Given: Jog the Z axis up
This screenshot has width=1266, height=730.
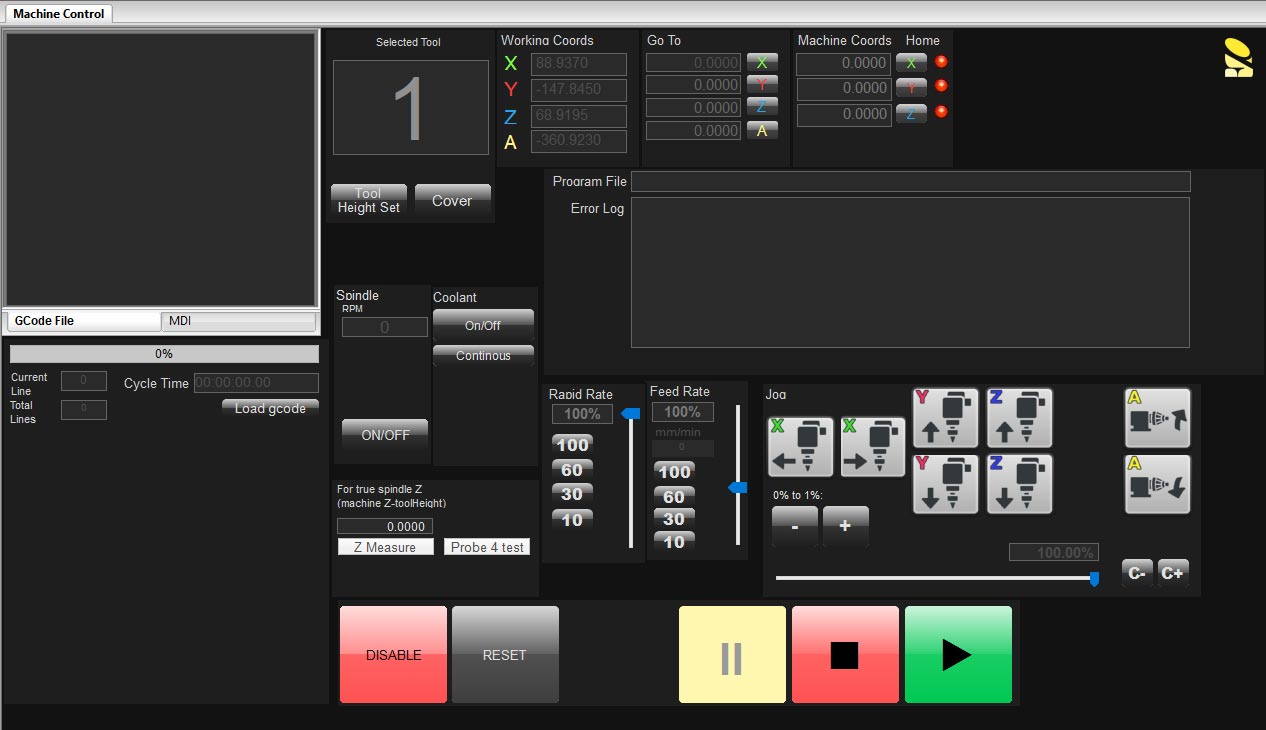Looking at the screenshot, I should 1019,418.
